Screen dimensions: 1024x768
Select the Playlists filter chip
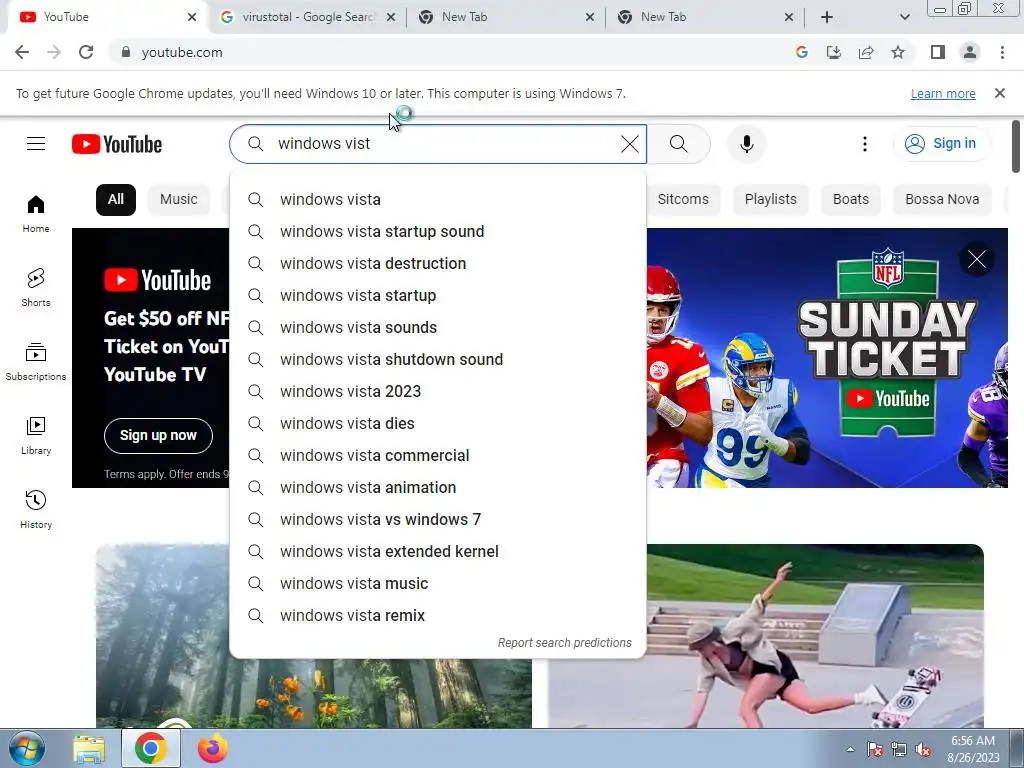coord(771,199)
